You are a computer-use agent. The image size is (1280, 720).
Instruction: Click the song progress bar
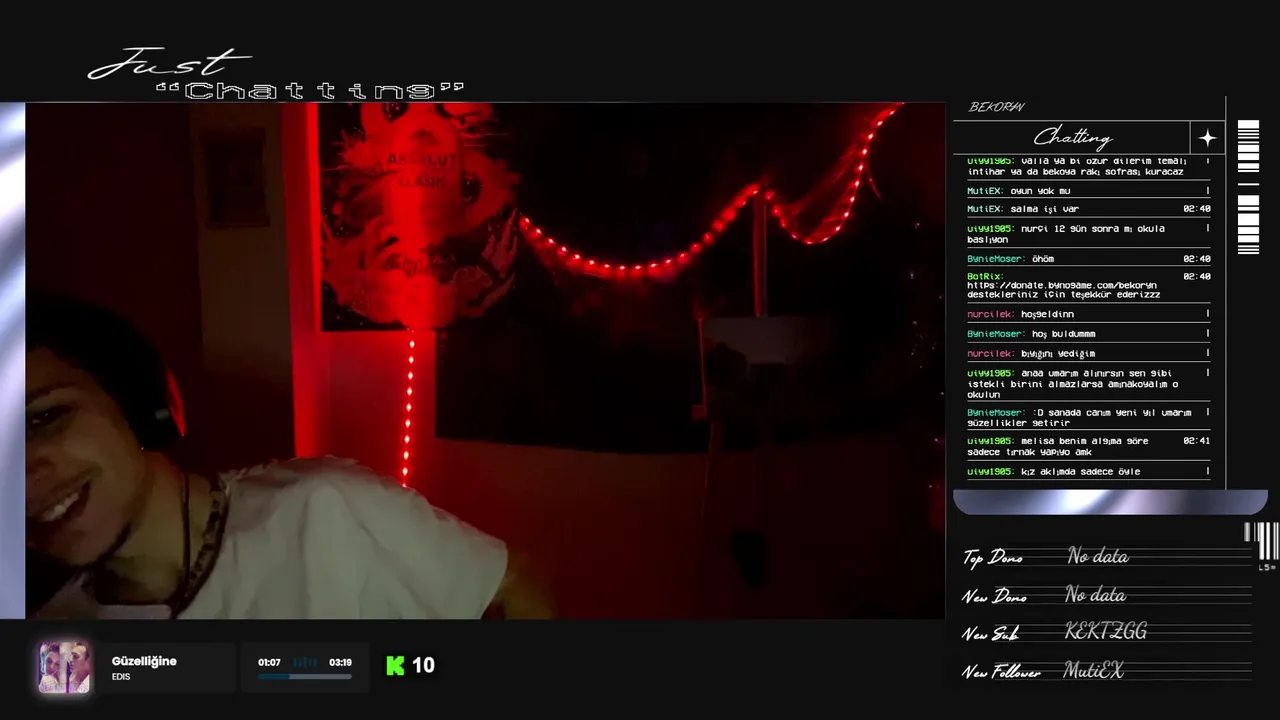tap(305, 677)
